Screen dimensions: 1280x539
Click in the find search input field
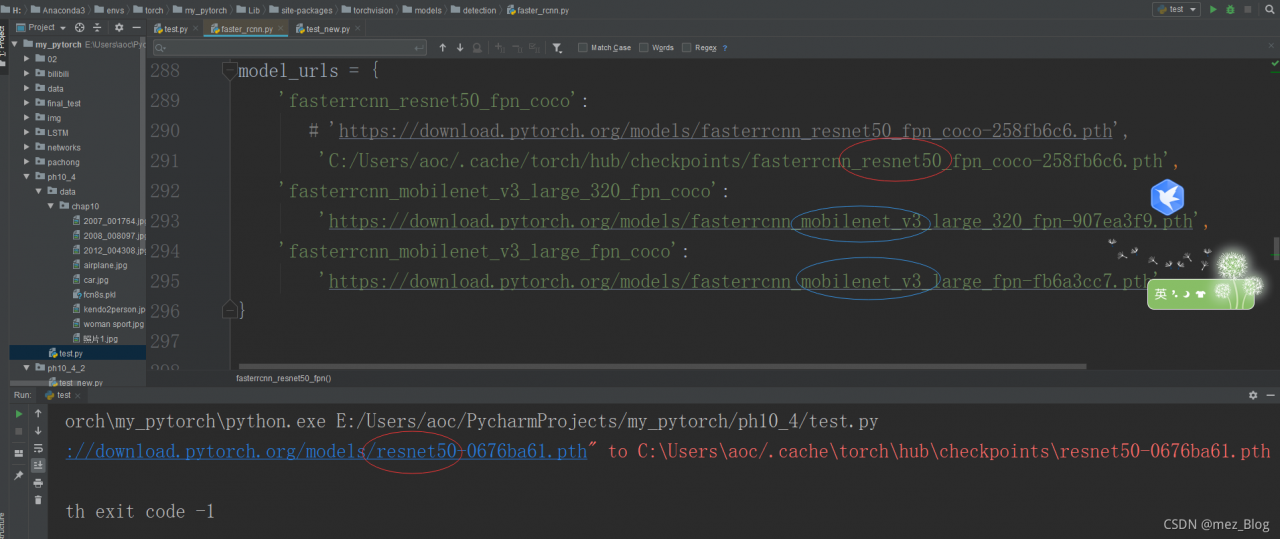[290, 47]
